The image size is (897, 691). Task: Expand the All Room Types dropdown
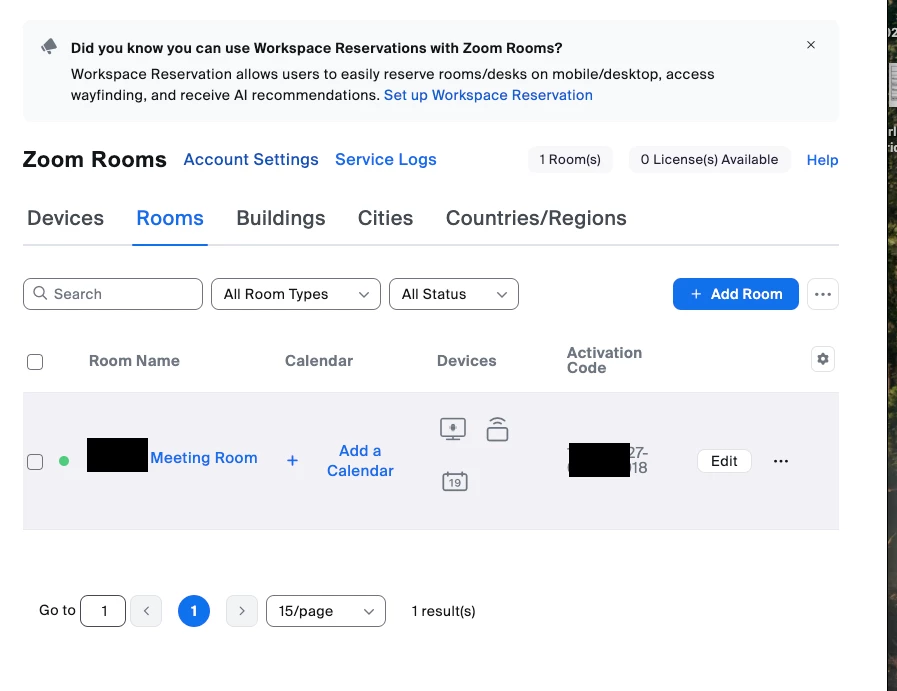tap(296, 294)
